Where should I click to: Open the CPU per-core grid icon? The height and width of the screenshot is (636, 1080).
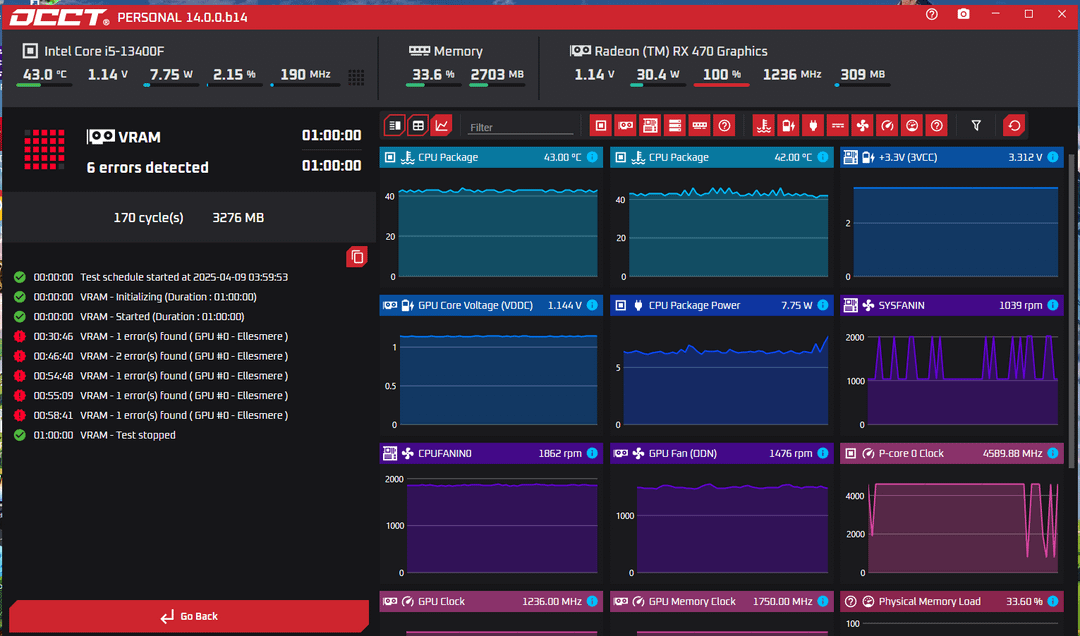(x=356, y=77)
